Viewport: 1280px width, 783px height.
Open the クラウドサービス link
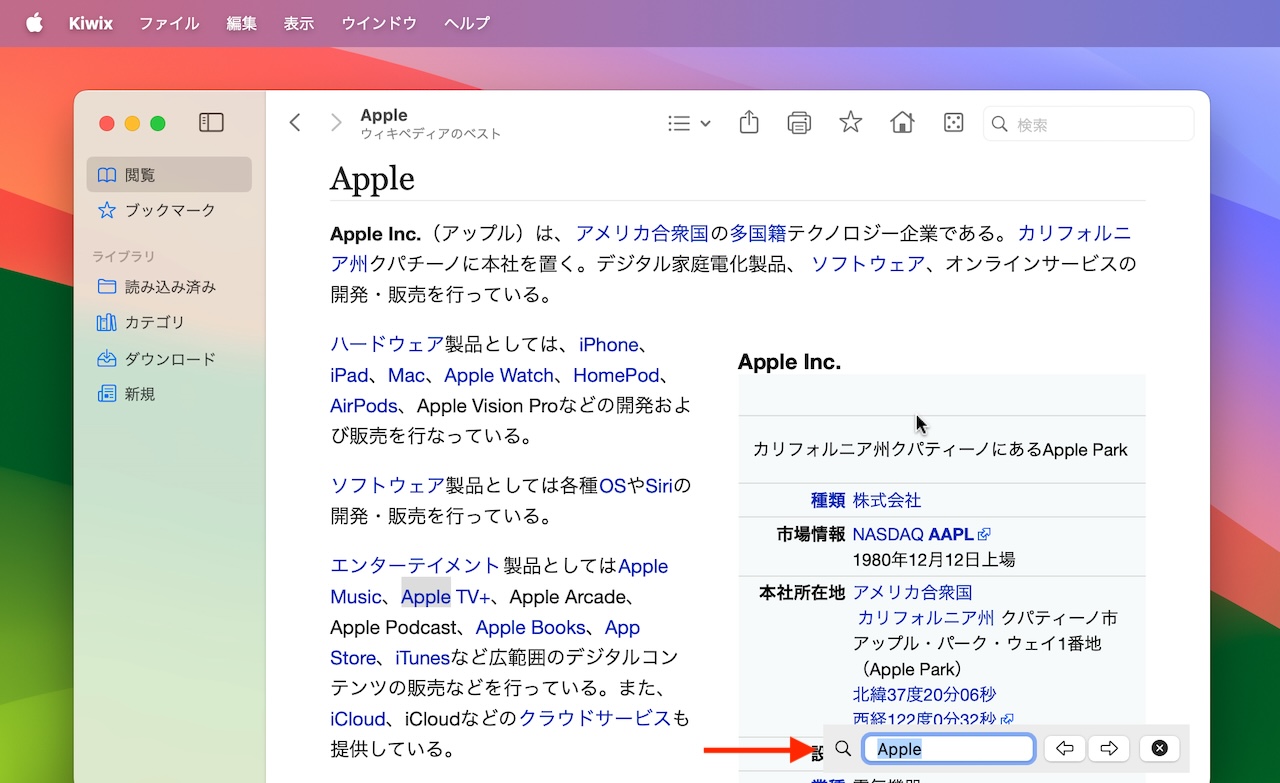click(595, 719)
